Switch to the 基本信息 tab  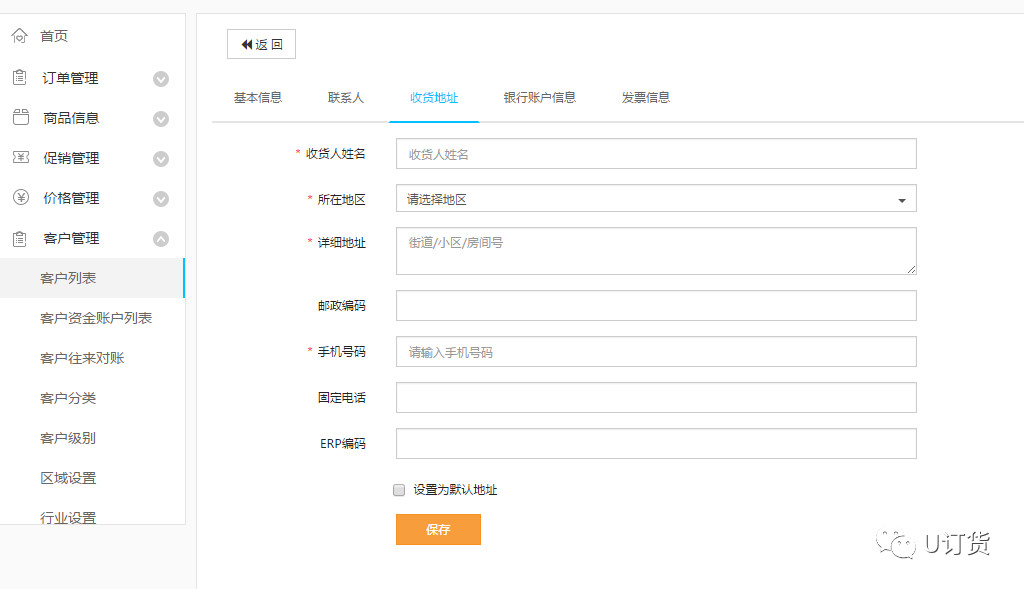(x=258, y=98)
